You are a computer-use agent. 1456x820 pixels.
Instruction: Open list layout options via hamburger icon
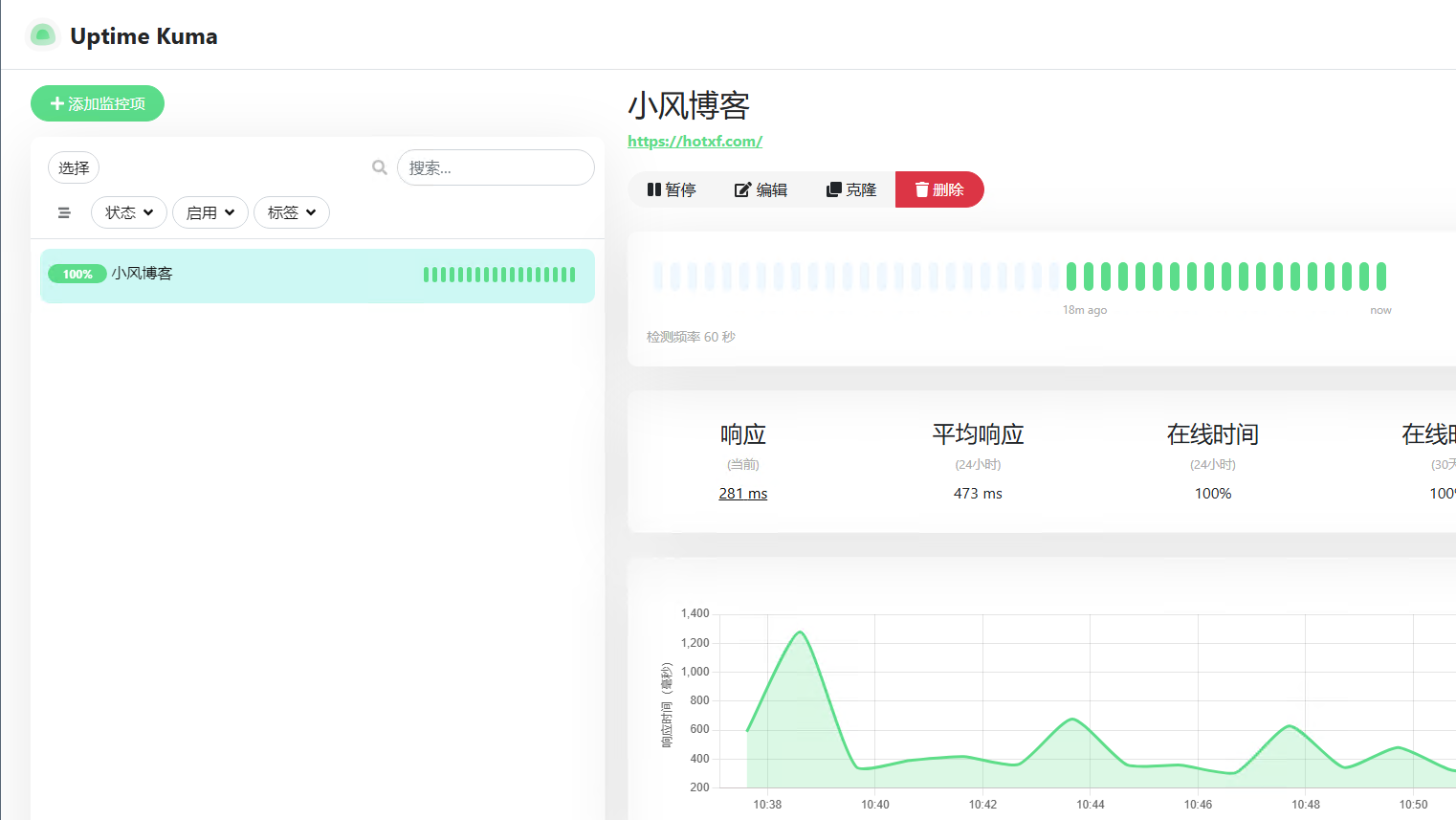click(x=64, y=212)
